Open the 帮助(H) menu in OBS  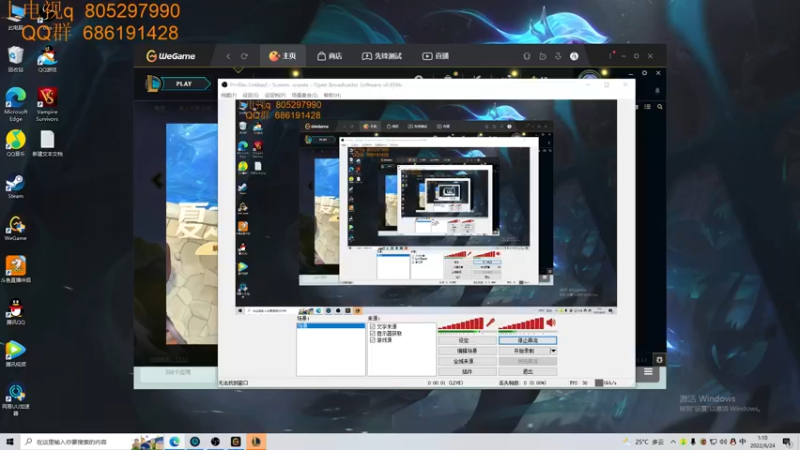coord(332,95)
